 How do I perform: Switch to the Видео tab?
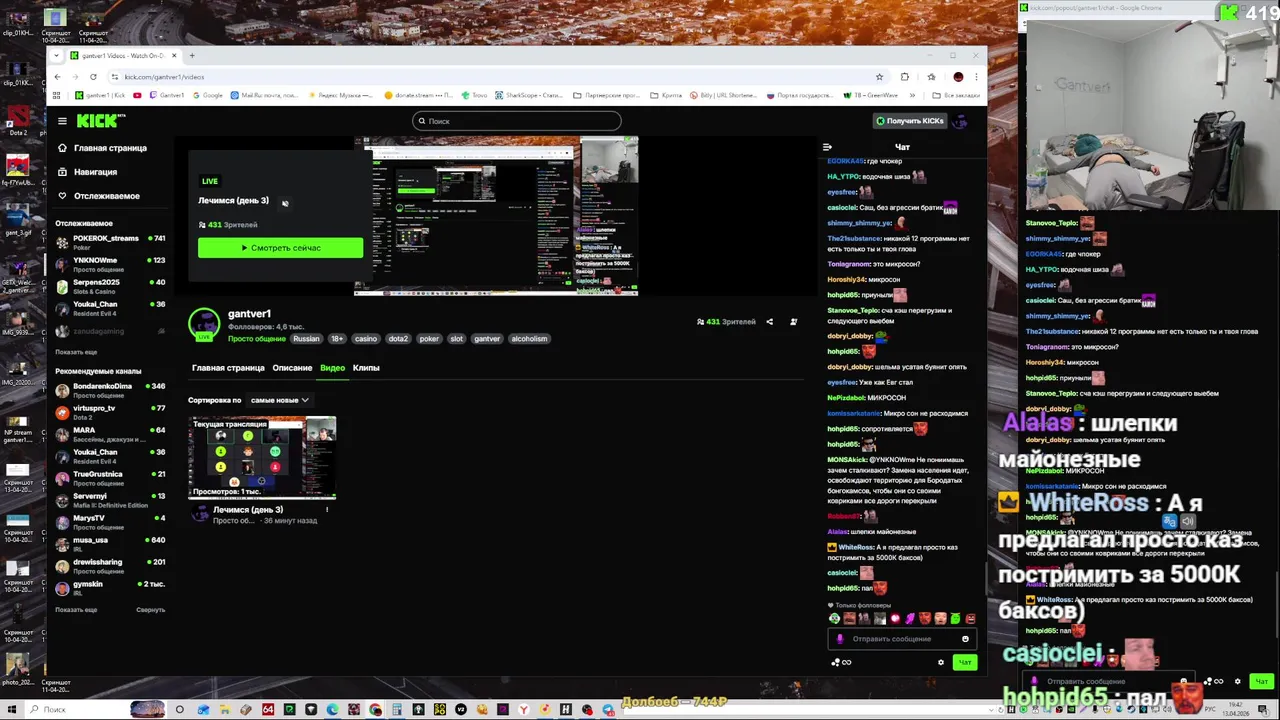click(x=332, y=368)
